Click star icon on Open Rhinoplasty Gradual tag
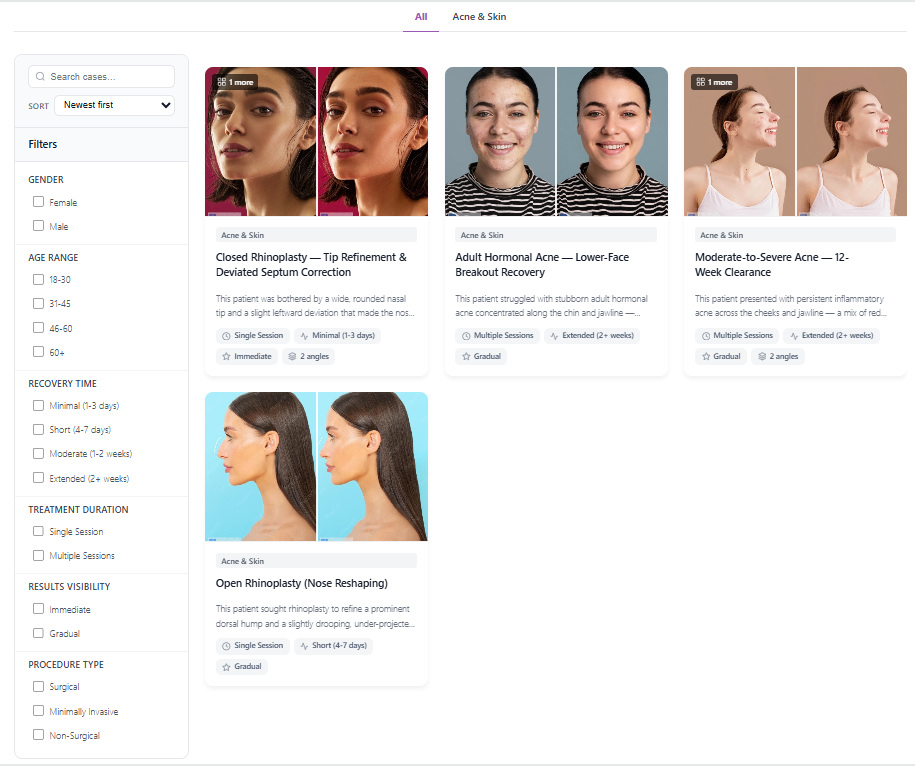Viewport: 915px width, 766px height. coord(226,667)
